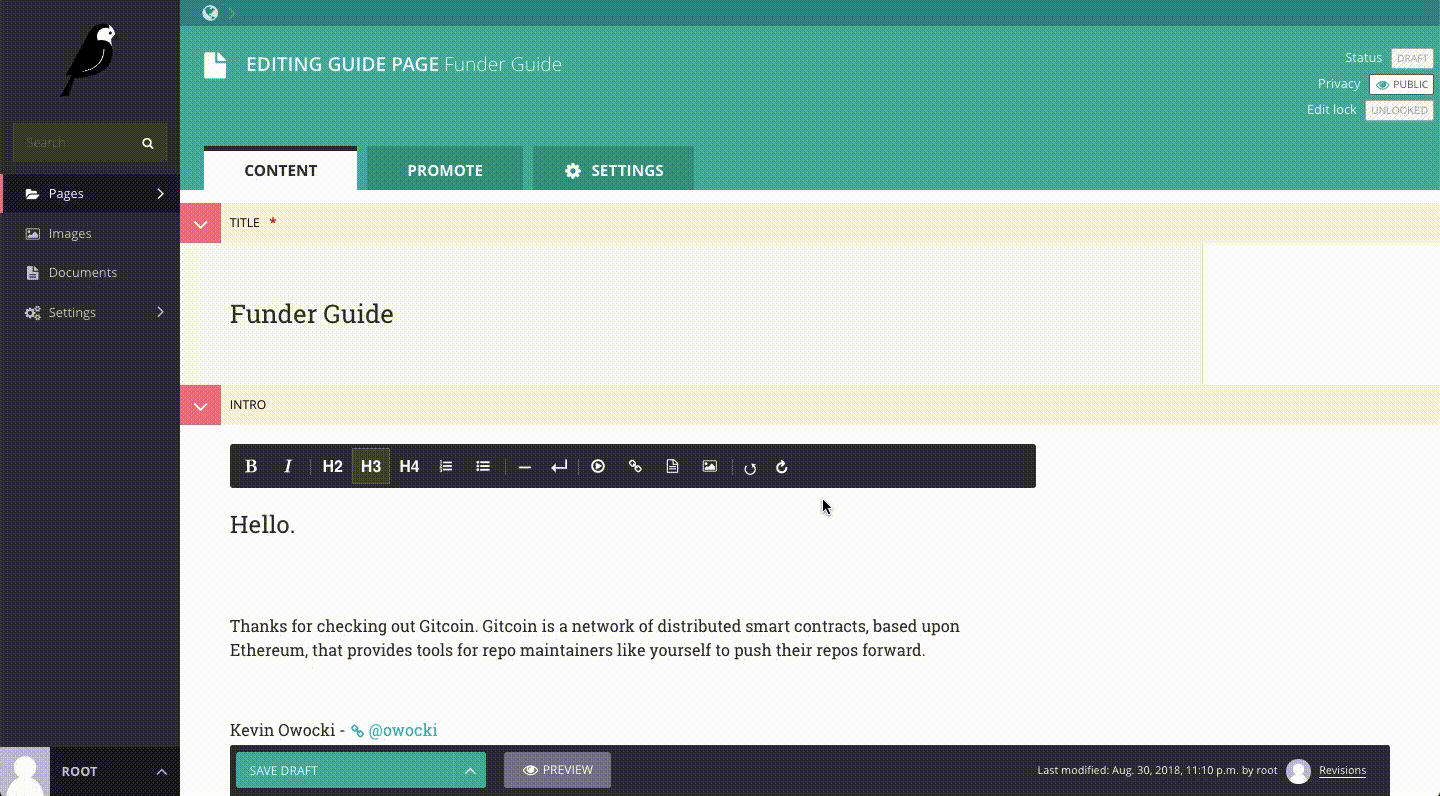The height and width of the screenshot is (796, 1440).
Task: Switch to the Content tab
Action: (280, 170)
